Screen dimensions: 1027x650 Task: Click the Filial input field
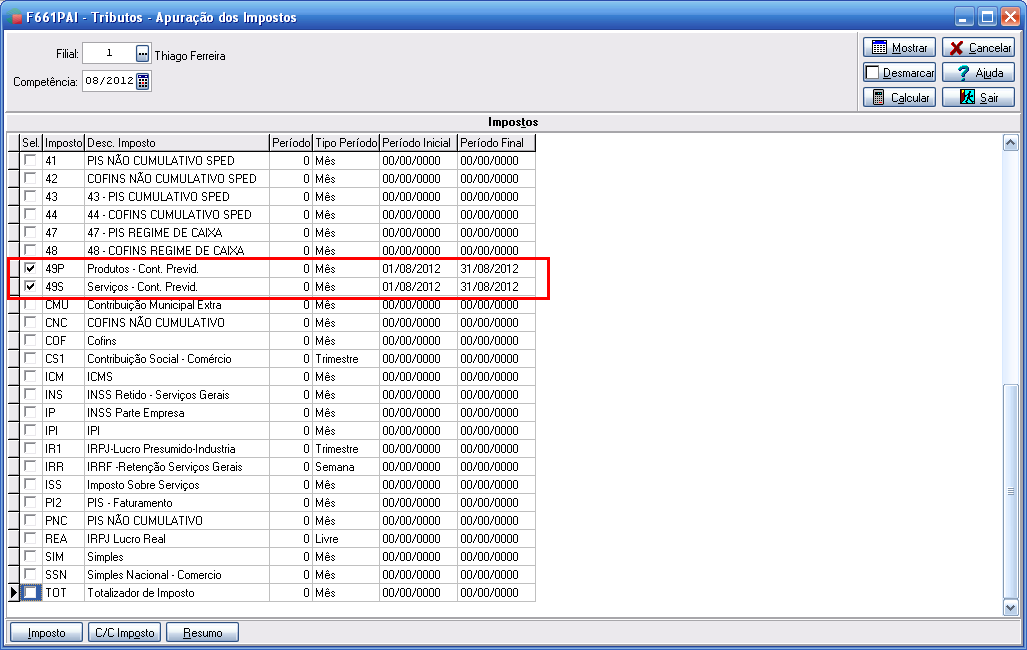pyautogui.click(x=109, y=54)
